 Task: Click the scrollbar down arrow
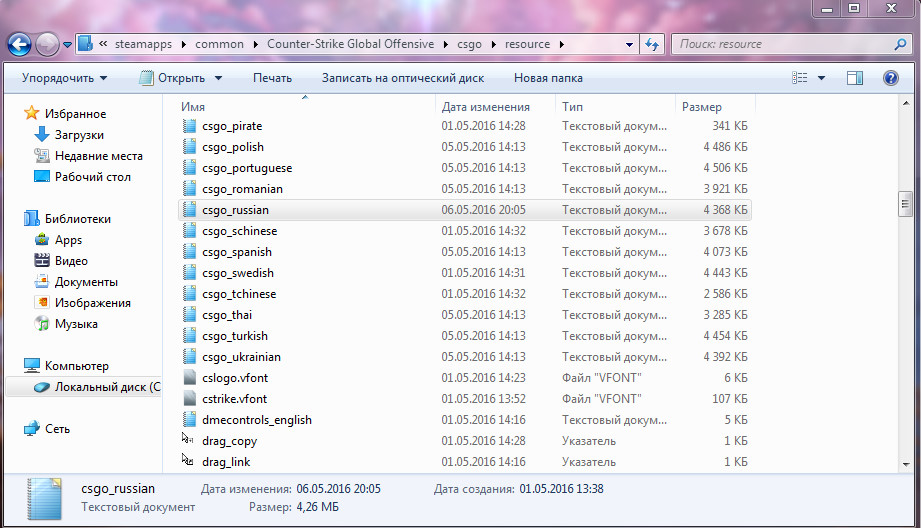coord(905,465)
